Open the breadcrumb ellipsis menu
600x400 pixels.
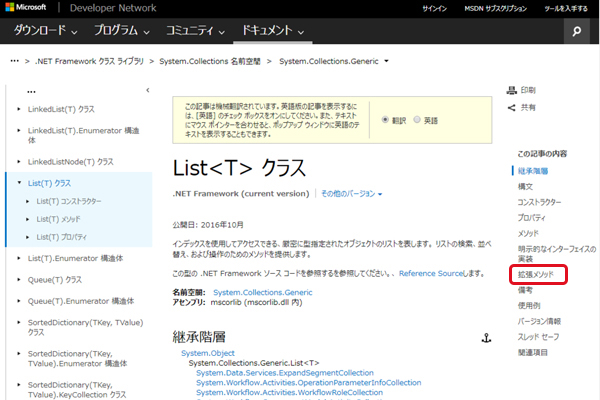click(x=15, y=61)
